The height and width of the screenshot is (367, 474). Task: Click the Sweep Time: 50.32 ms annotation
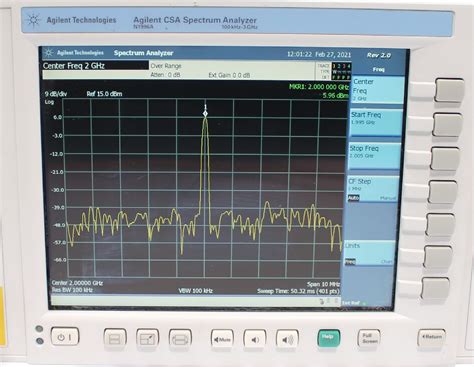(299, 291)
